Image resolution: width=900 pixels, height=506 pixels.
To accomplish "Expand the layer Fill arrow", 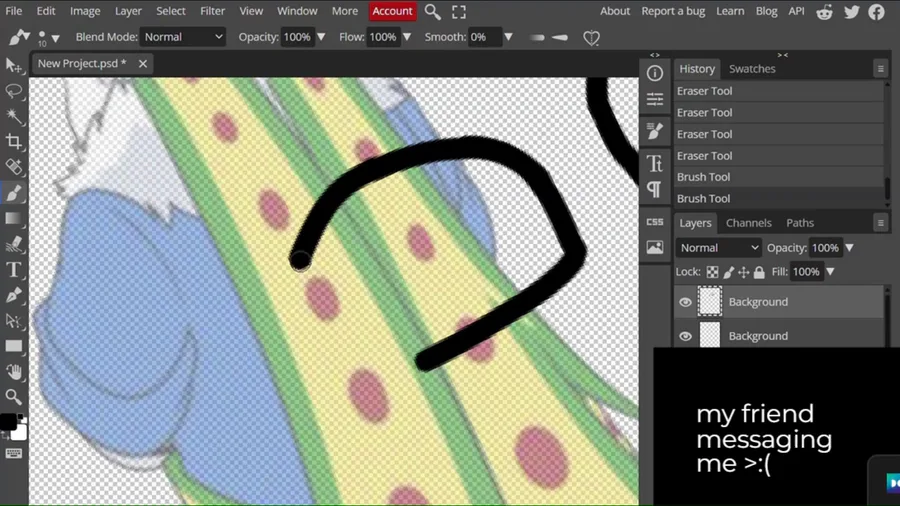I will click(x=831, y=272).
